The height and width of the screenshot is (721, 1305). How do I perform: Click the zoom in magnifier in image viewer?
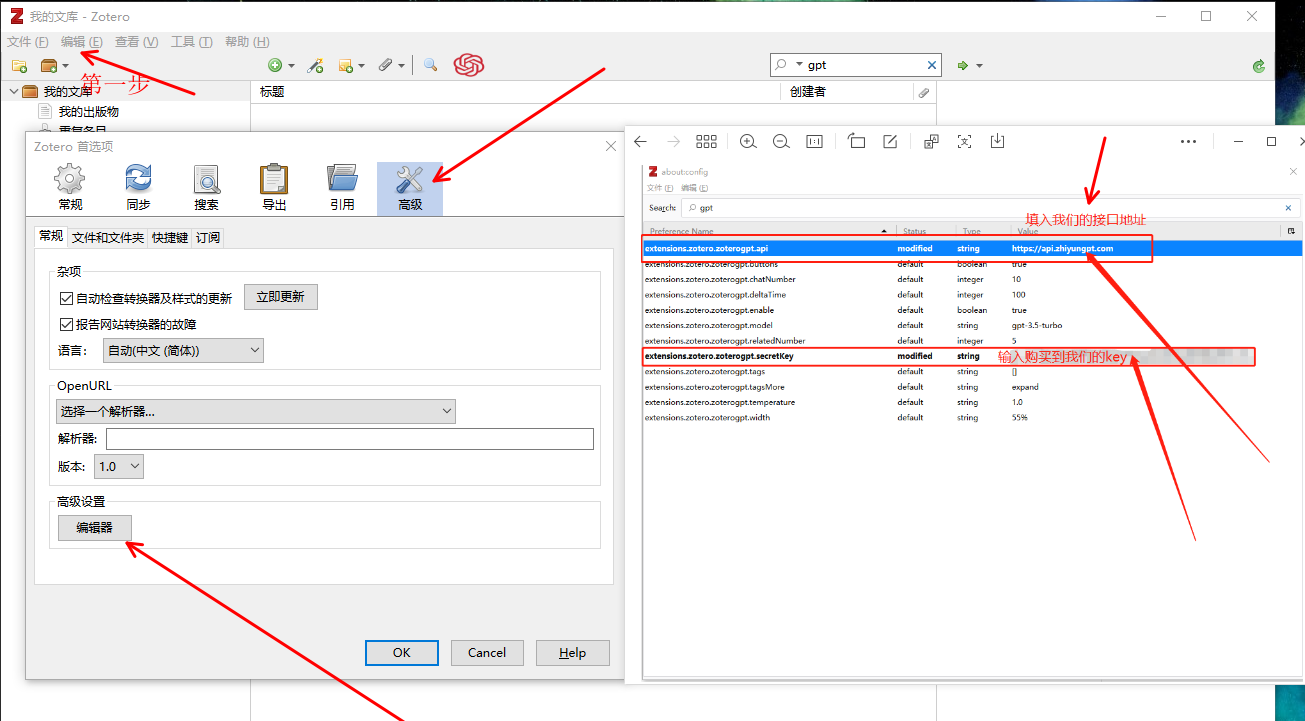748,142
